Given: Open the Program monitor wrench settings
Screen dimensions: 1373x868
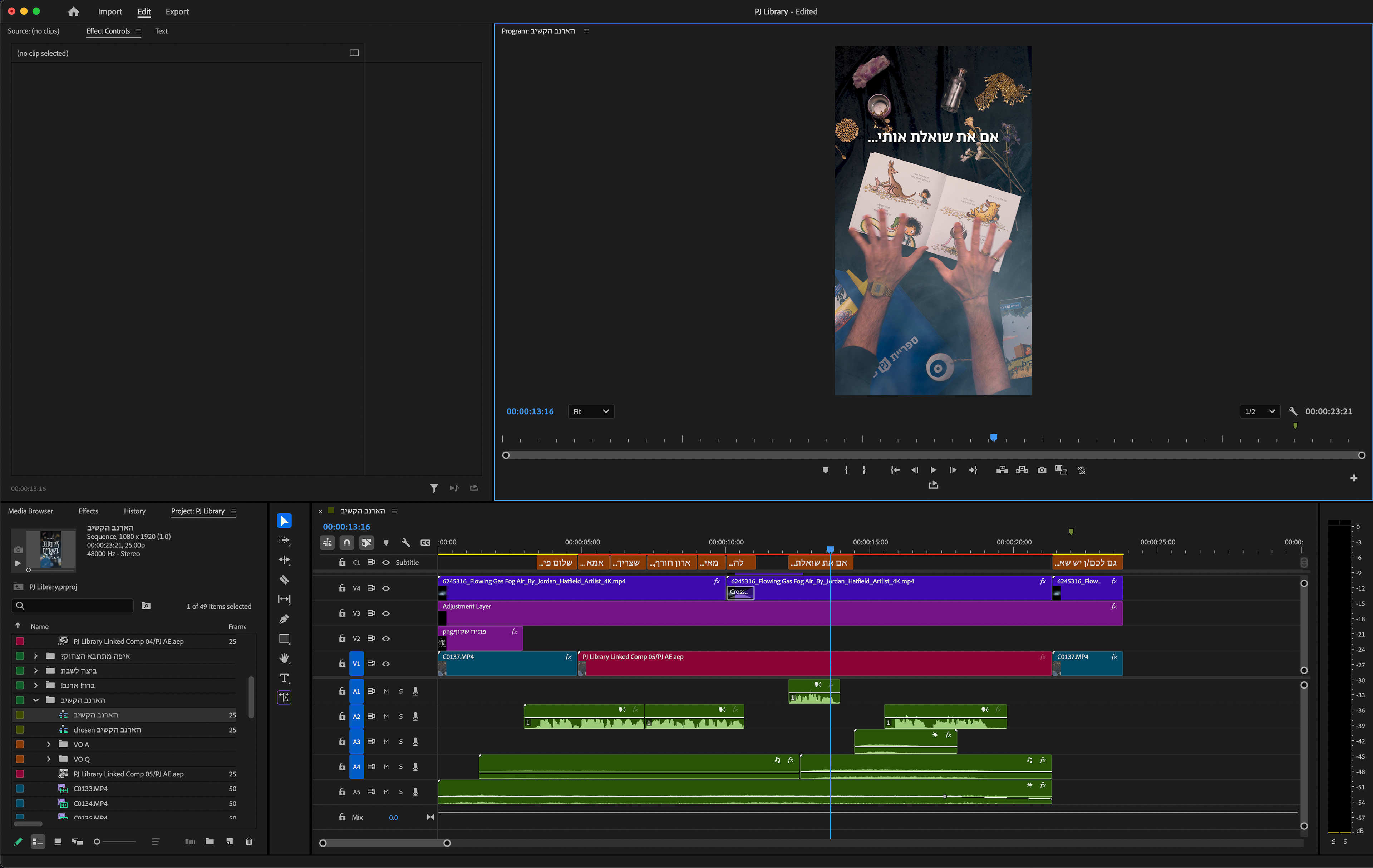Looking at the screenshot, I should click(x=1293, y=411).
